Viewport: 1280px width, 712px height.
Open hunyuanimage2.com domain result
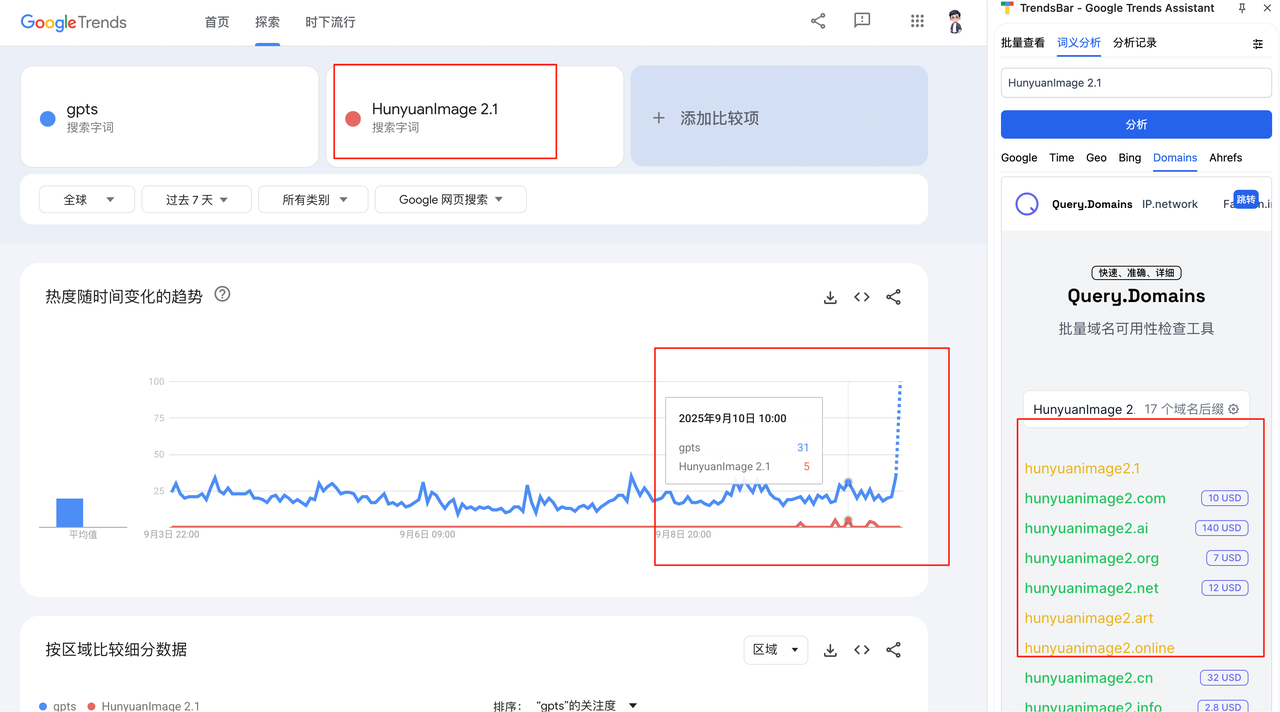[1095, 498]
